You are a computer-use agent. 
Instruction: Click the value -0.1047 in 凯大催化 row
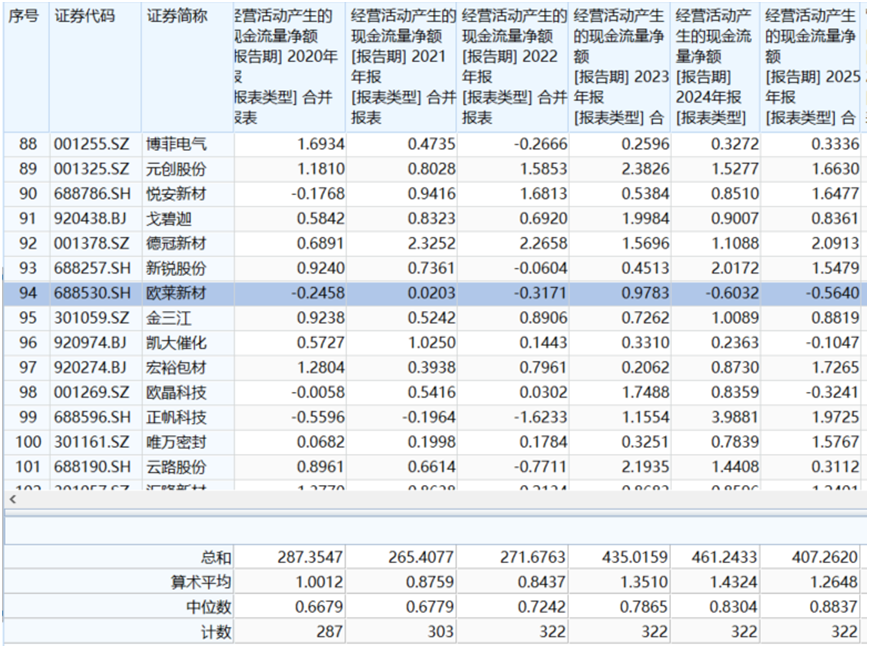[x=832, y=343]
